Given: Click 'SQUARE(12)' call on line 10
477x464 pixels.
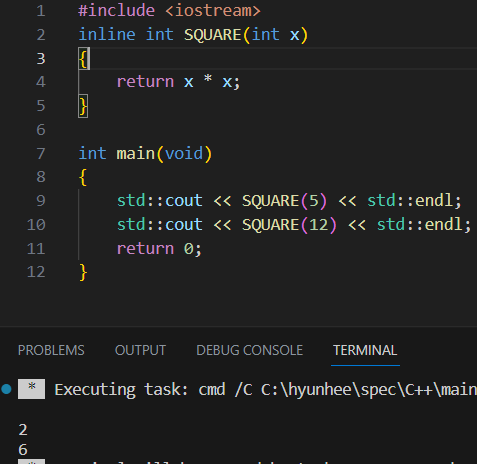Looking at the screenshot, I should tap(289, 225).
